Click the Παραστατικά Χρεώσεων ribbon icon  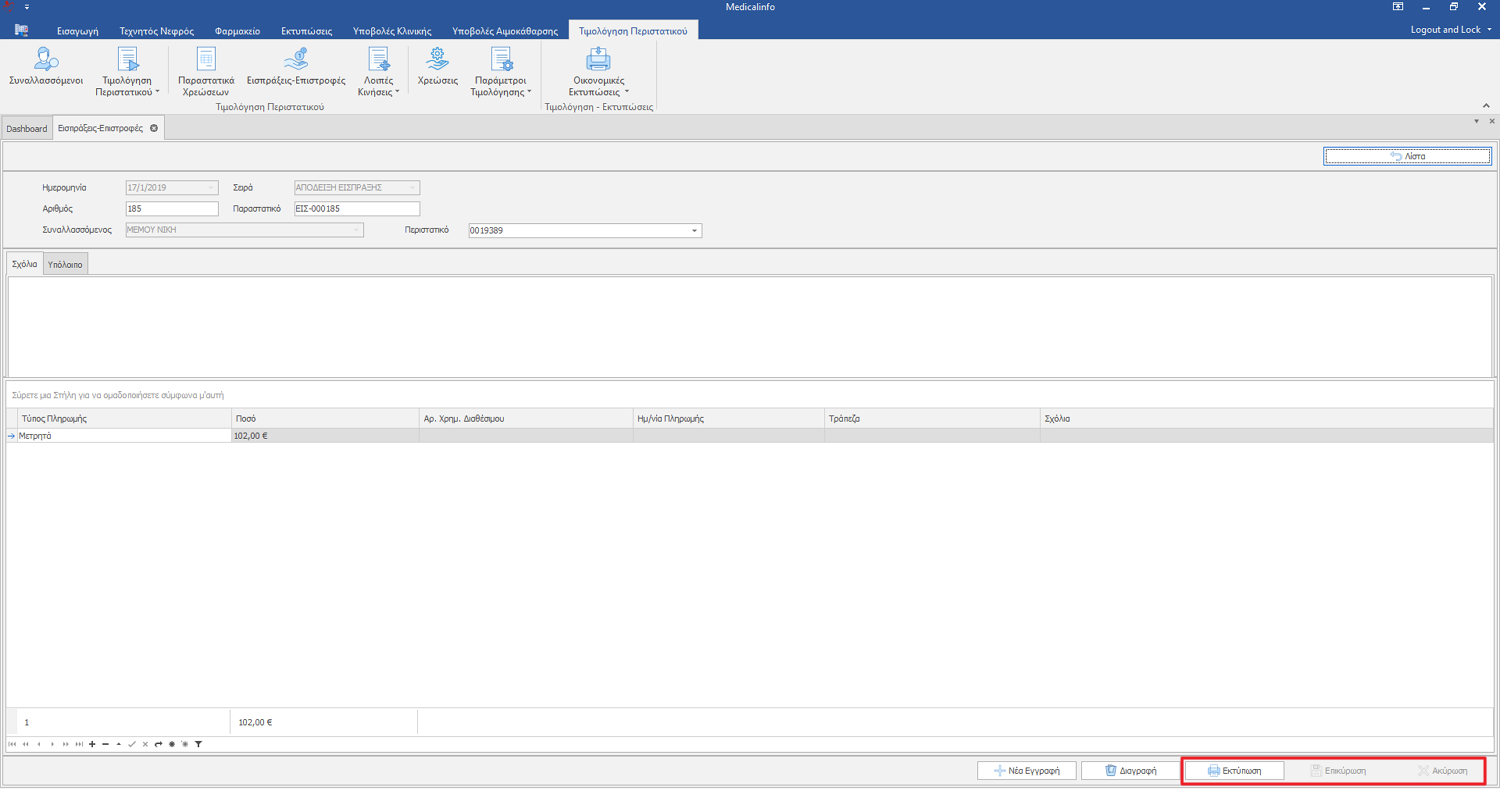click(206, 70)
